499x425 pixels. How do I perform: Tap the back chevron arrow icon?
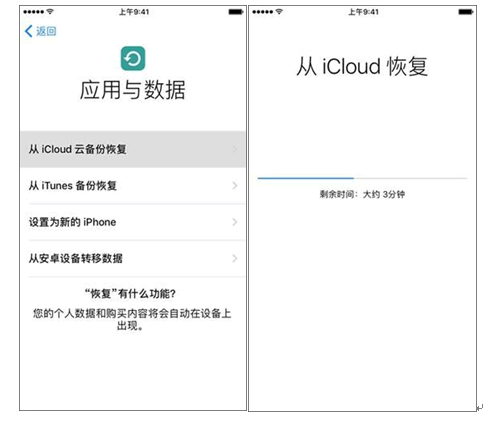coord(29,31)
